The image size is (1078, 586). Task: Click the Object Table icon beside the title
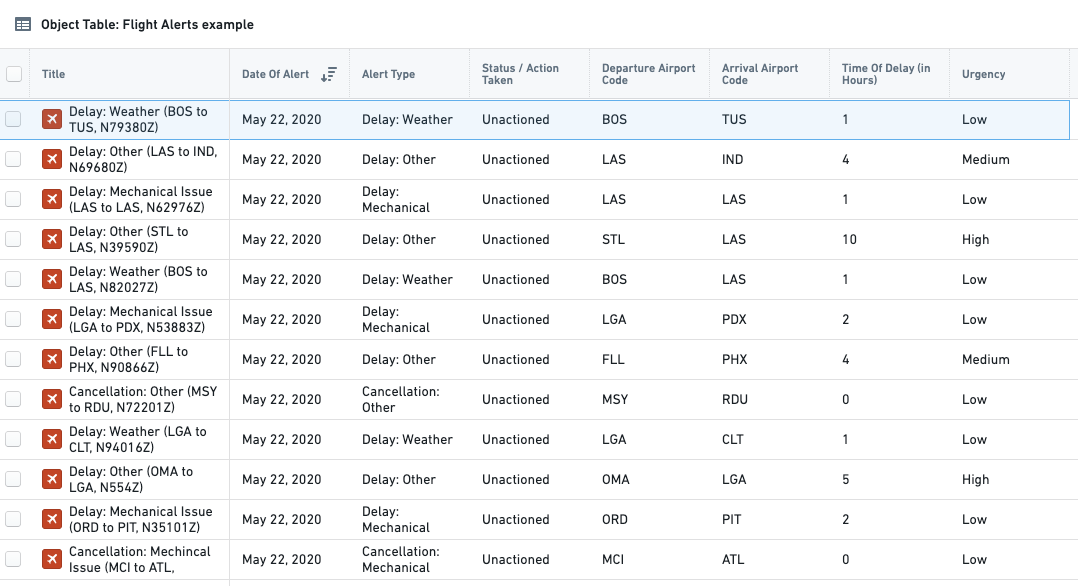click(23, 25)
